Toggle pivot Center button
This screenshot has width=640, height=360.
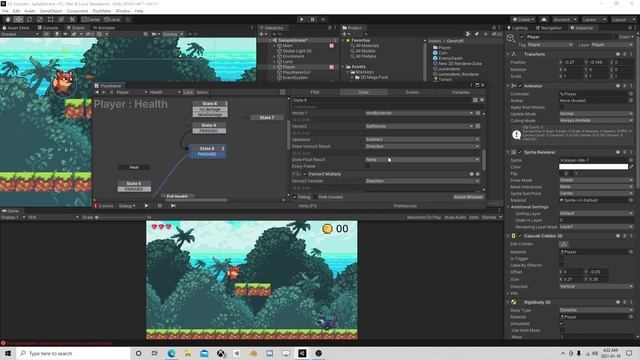click(91, 19)
